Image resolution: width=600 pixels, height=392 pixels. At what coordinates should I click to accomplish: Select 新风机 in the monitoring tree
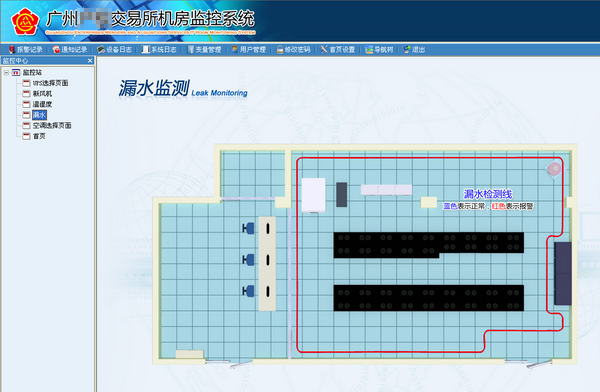(x=42, y=93)
